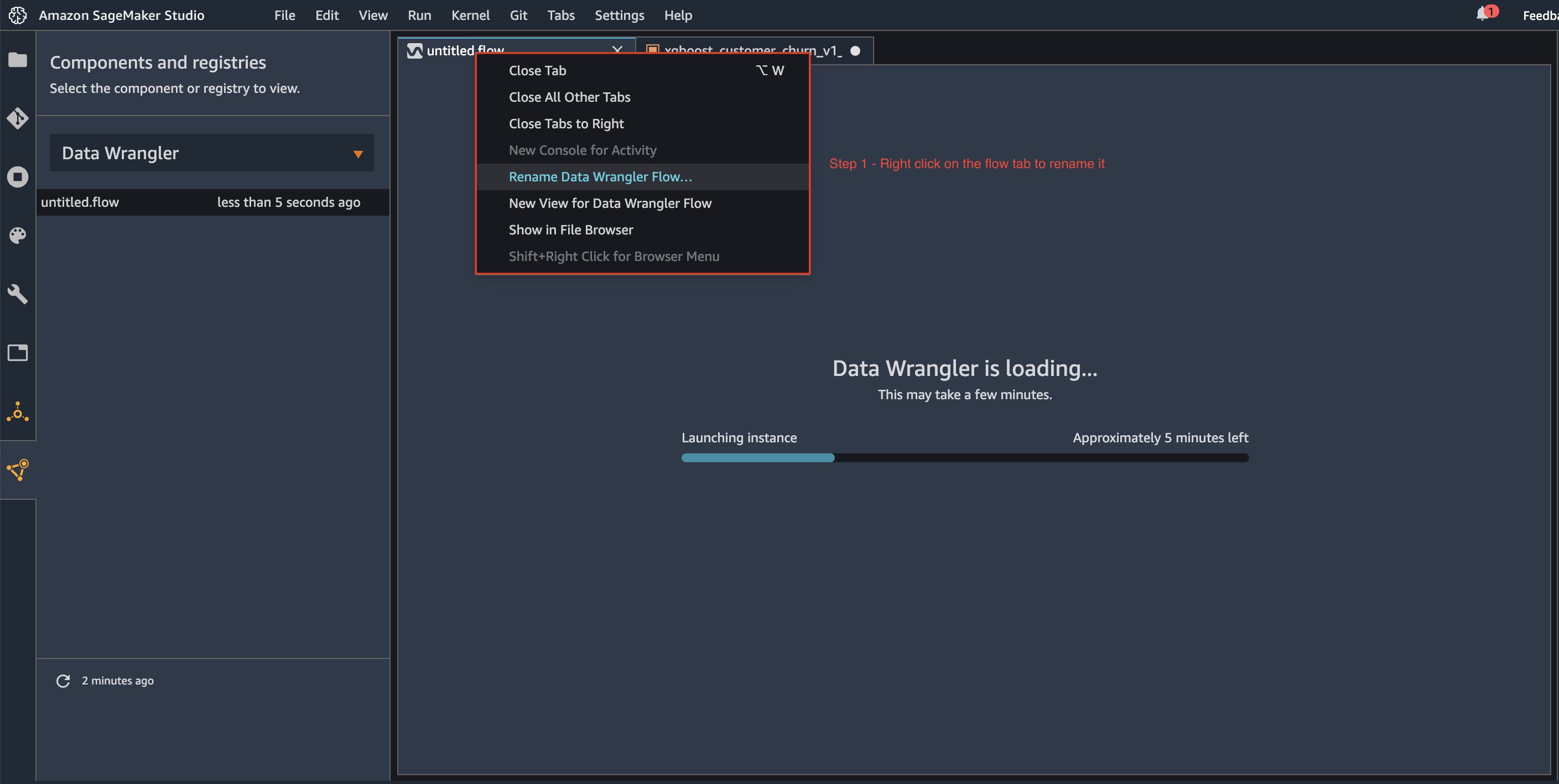Click the refresh icon by 2 minutes ago

point(63,681)
